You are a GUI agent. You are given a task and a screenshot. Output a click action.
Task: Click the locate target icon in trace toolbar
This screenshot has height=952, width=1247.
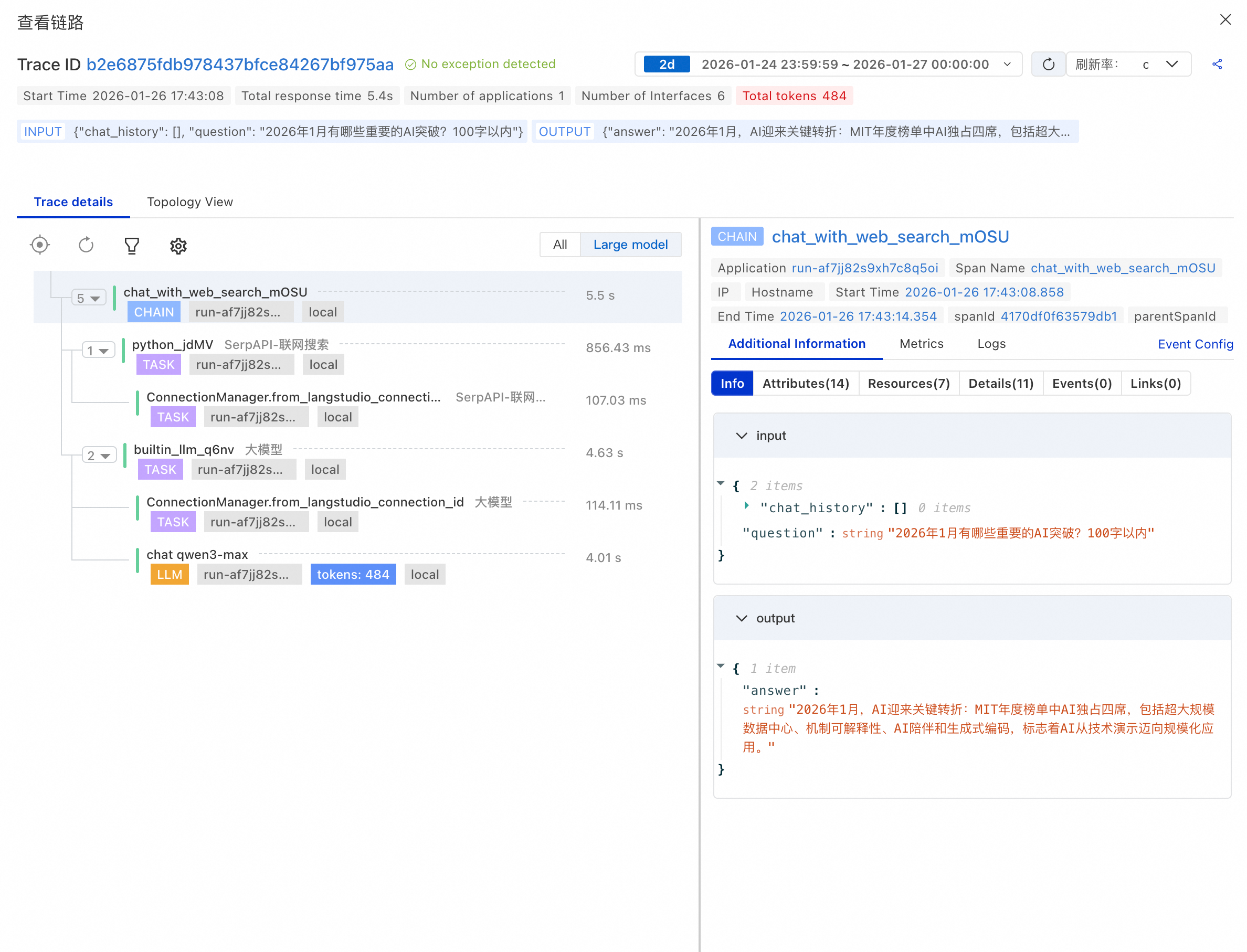pyautogui.click(x=40, y=245)
